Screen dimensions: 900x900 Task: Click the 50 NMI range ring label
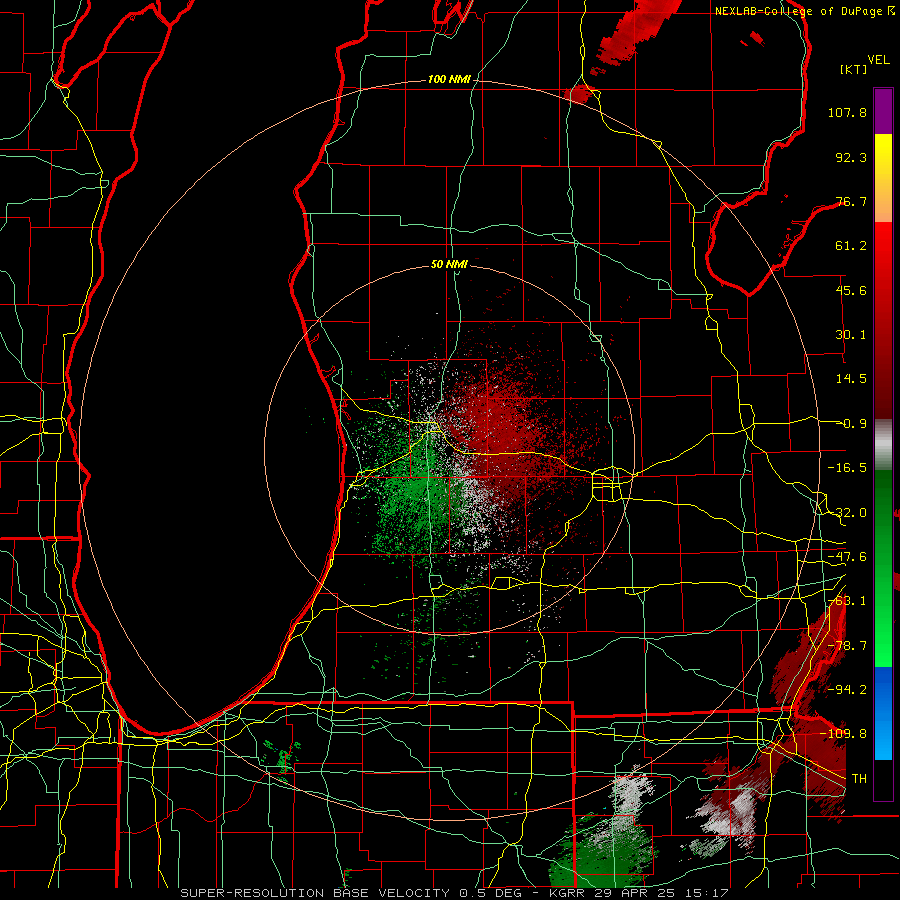(x=449, y=265)
